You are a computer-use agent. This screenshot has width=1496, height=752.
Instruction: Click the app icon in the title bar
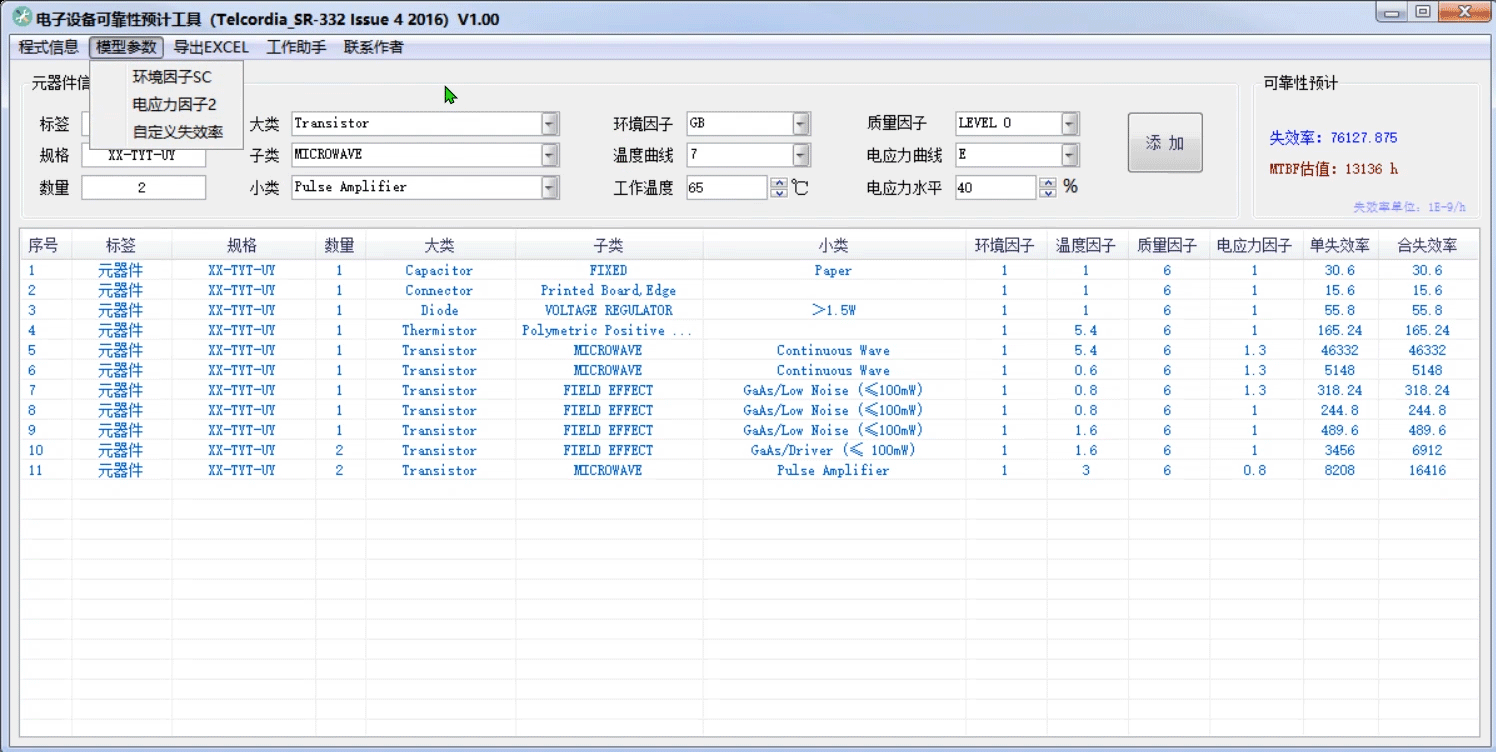point(21,18)
